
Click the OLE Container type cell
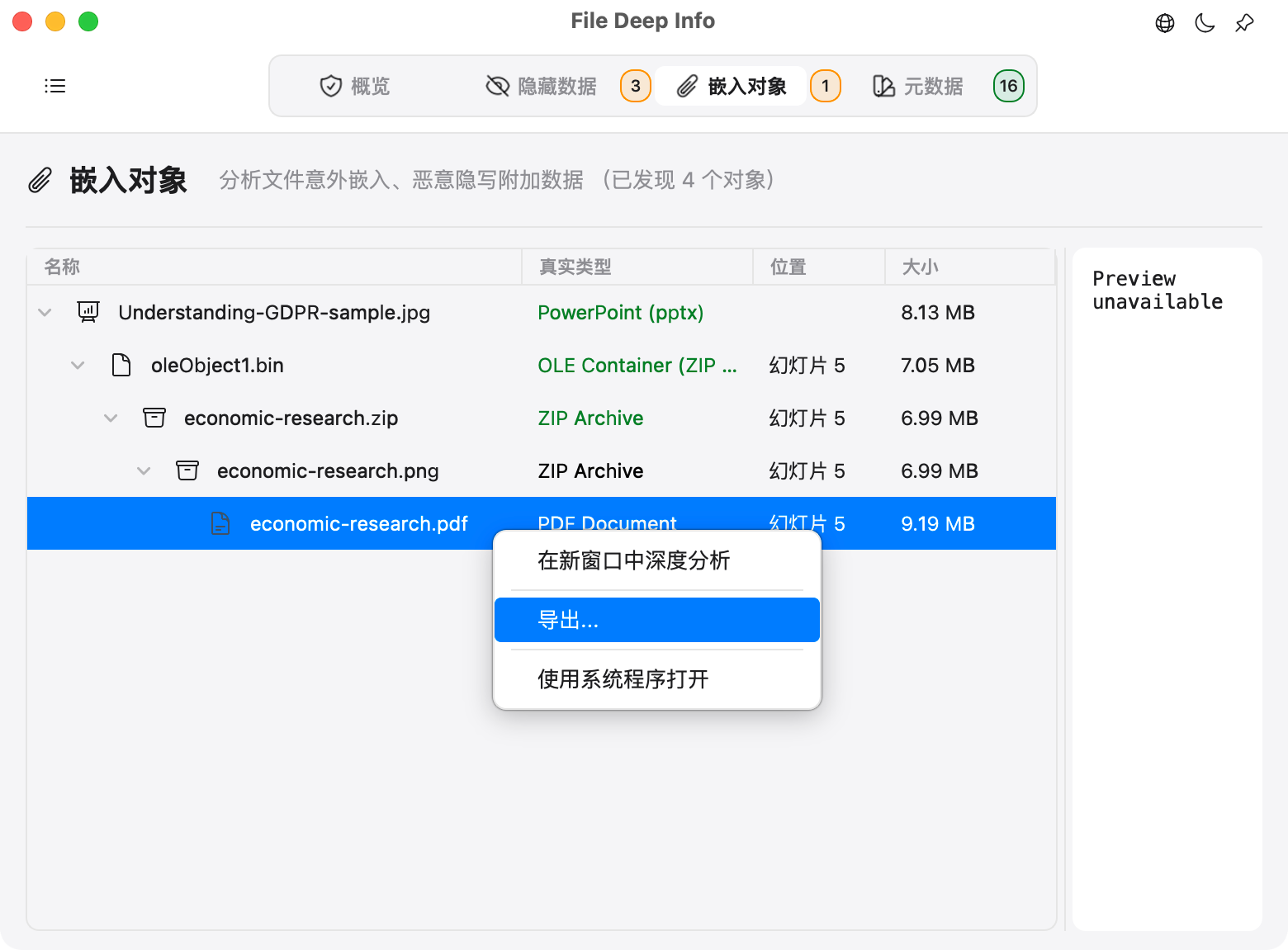[x=637, y=366]
